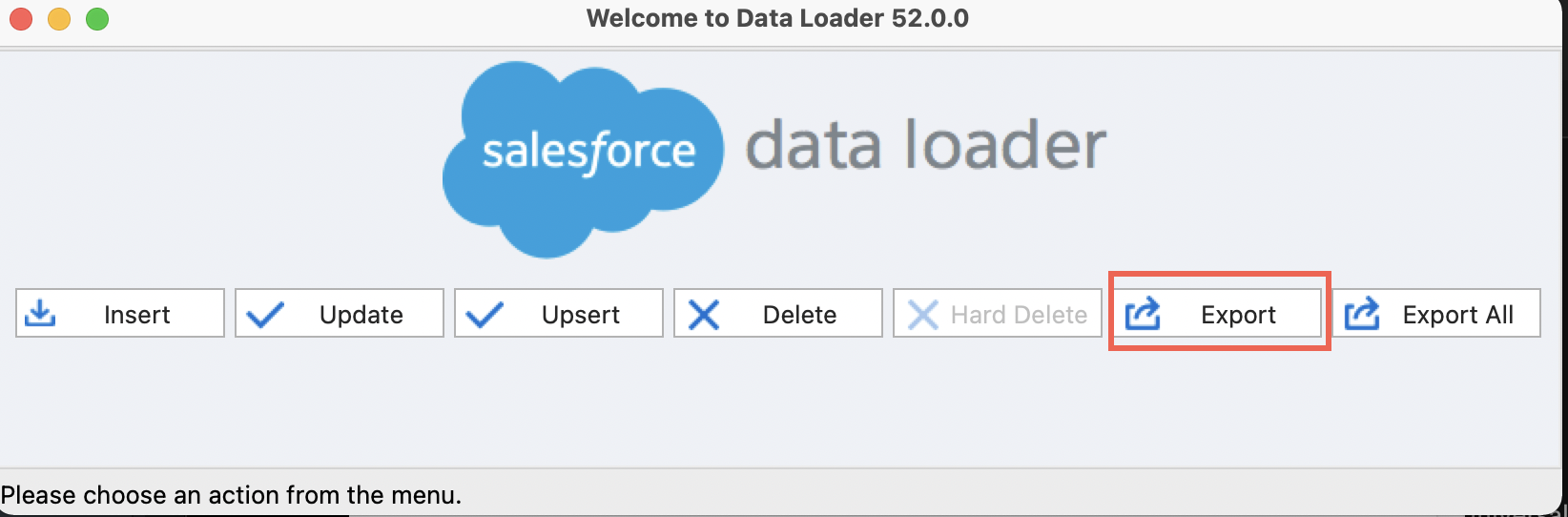Click the blue X Delete icon
This screenshot has height=517, width=1568.
click(x=704, y=315)
